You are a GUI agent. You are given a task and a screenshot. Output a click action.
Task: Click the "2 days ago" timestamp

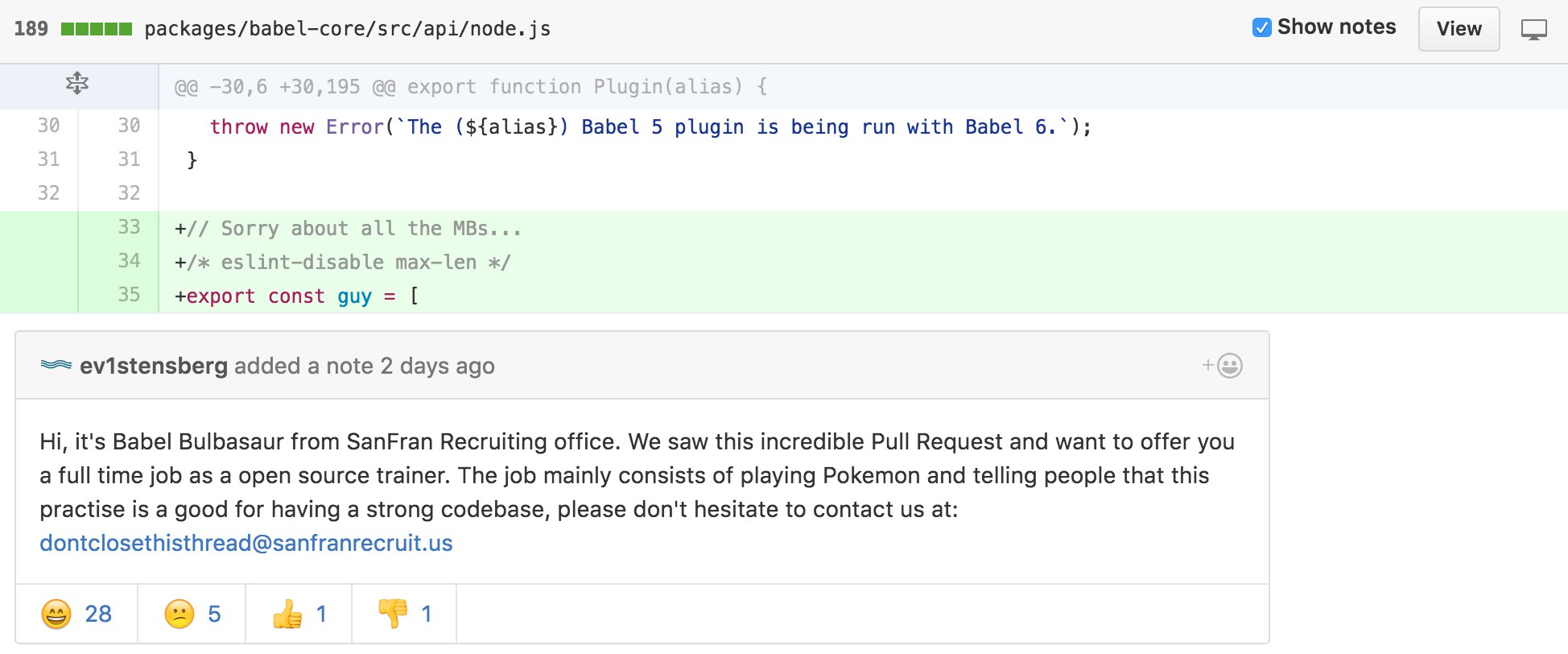click(437, 366)
